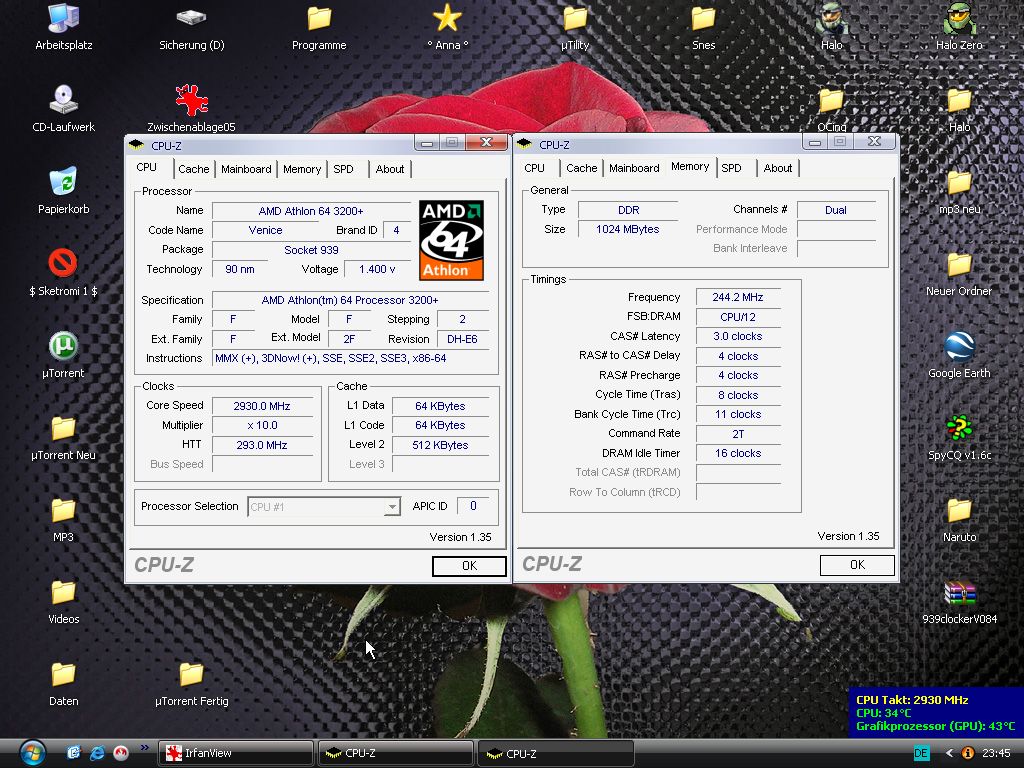Click the 'Venice' code name value
The width and height of the screenshot is (1024, 768).
[265, 231]
